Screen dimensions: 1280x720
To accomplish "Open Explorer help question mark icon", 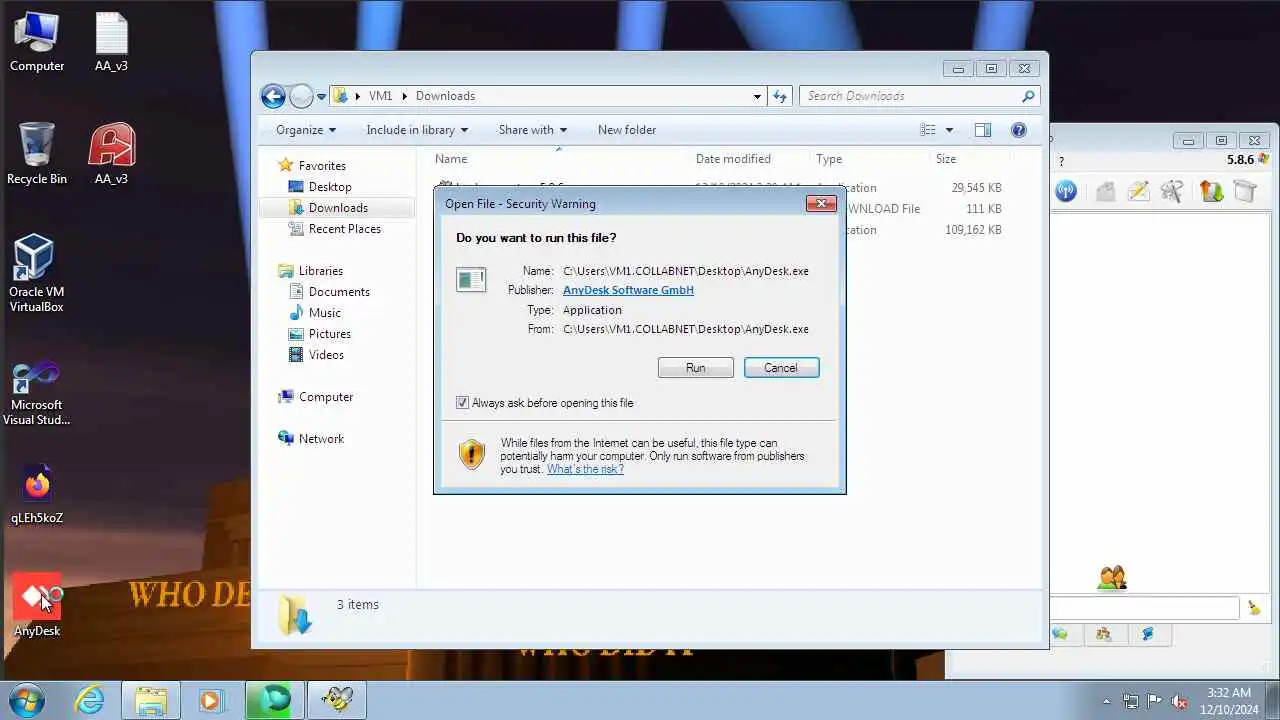I will pyautogui.click(x=1019, y=130).
